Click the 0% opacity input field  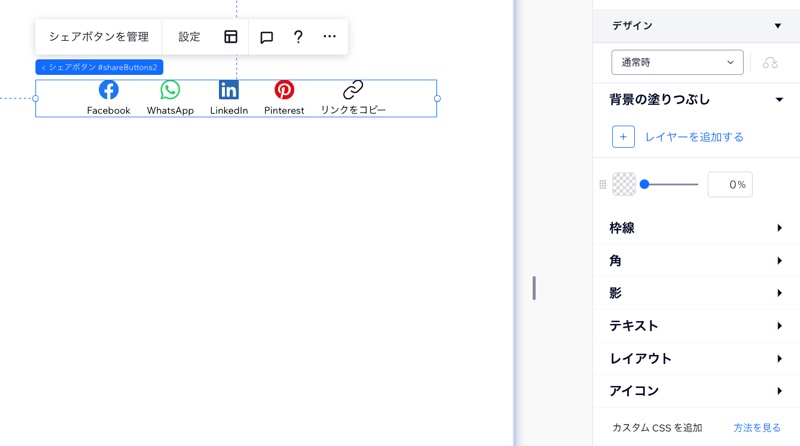coord(730,184)
